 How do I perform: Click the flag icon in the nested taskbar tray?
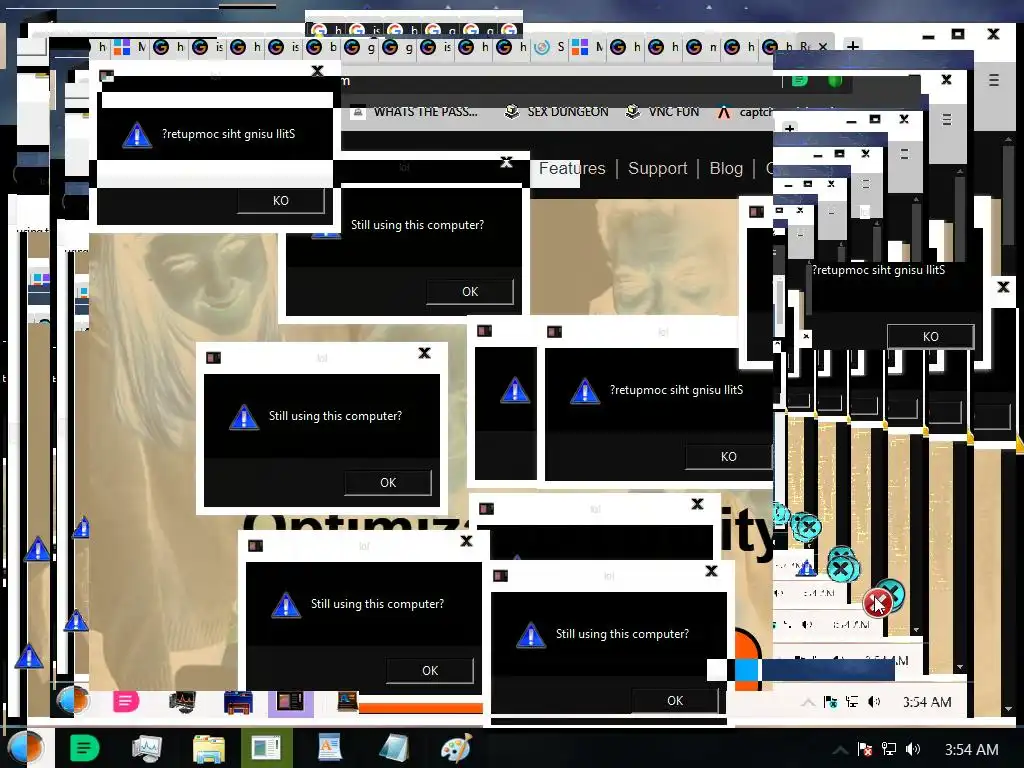pyautogui.click(x=830, y=702)
